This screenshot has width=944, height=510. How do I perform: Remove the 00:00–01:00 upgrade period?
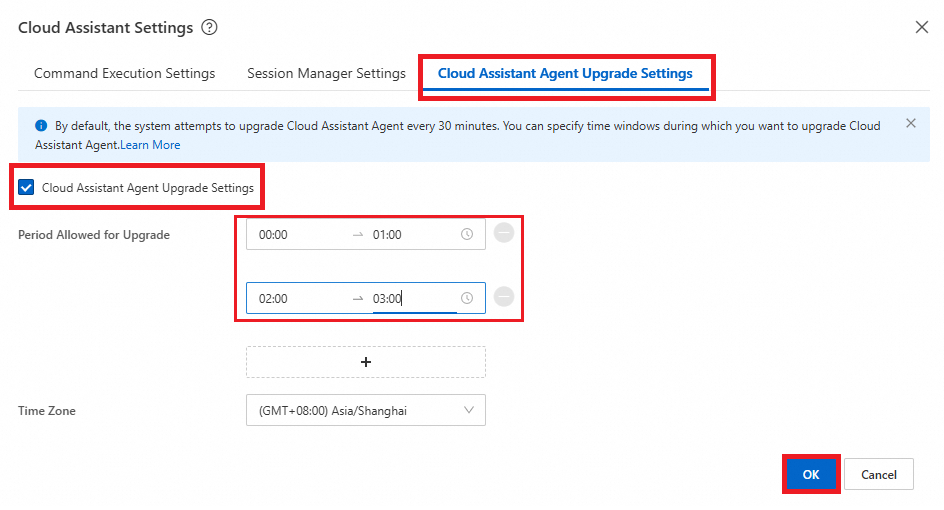click(x=504, y=233)
